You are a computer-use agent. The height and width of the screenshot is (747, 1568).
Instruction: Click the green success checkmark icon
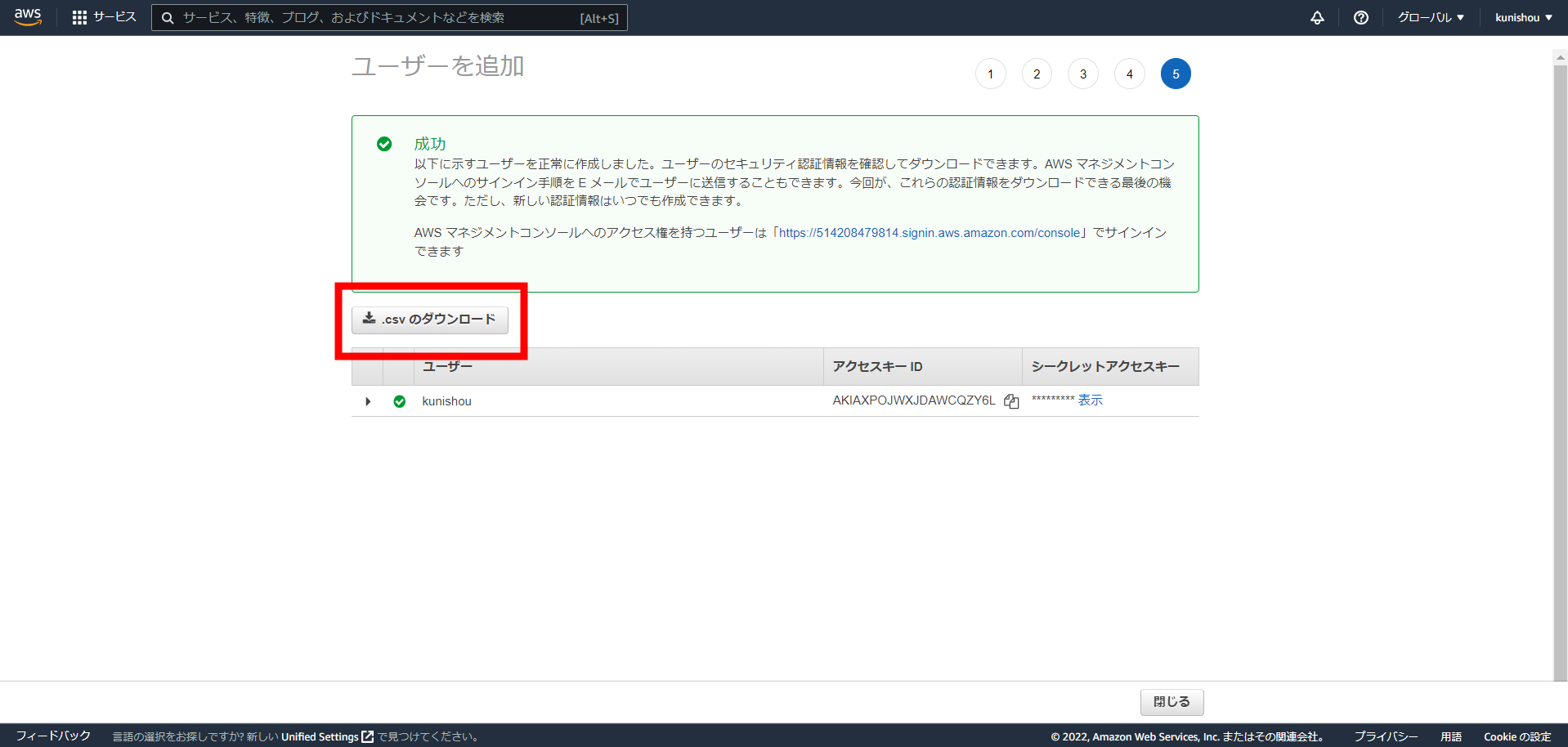(385, 144)
